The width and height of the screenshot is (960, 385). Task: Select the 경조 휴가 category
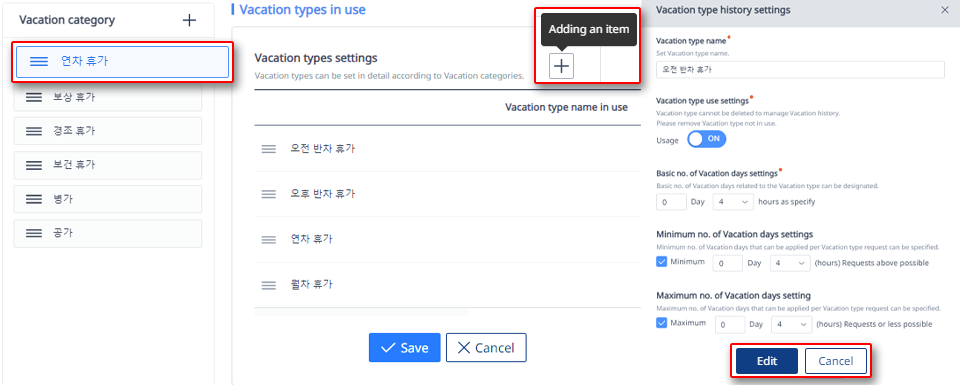108,131
